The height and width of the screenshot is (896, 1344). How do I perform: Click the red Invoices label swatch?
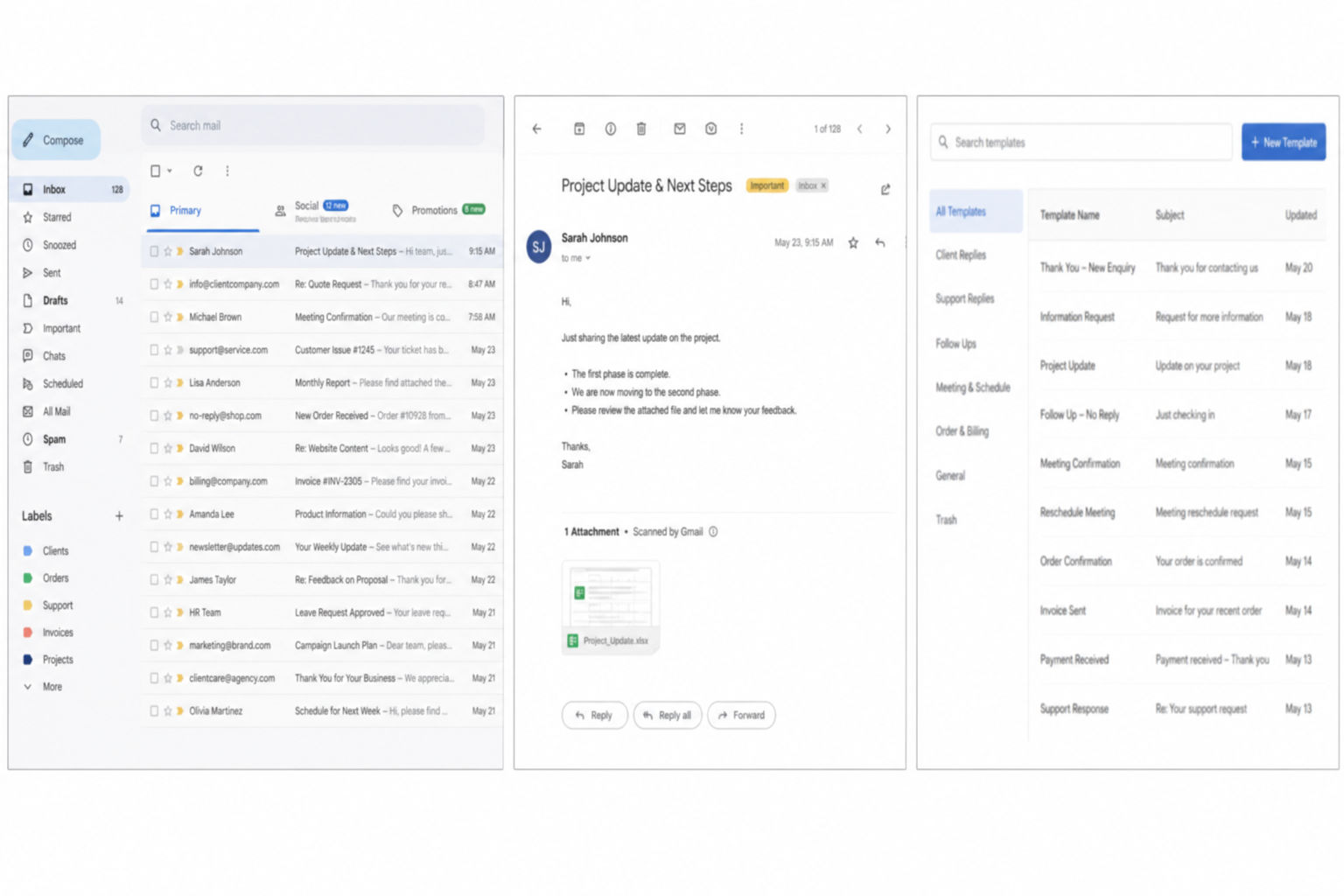tap(28, 633)
